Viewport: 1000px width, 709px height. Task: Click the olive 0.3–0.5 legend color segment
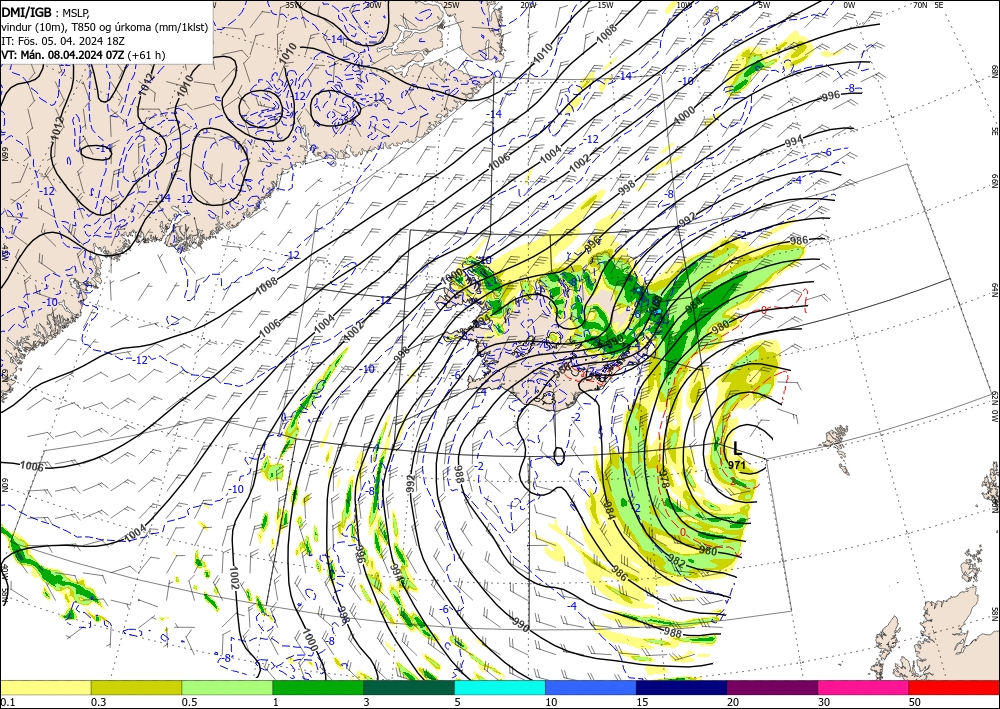[x=136, y=687]
